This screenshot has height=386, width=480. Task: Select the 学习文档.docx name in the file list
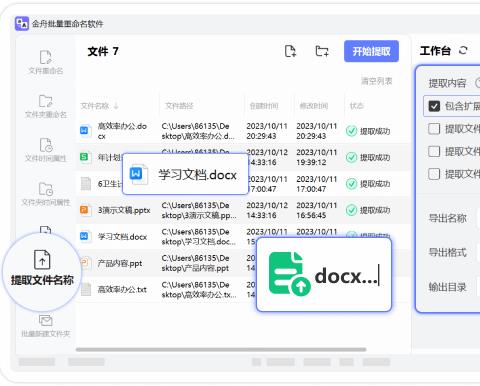click(122, 237)
